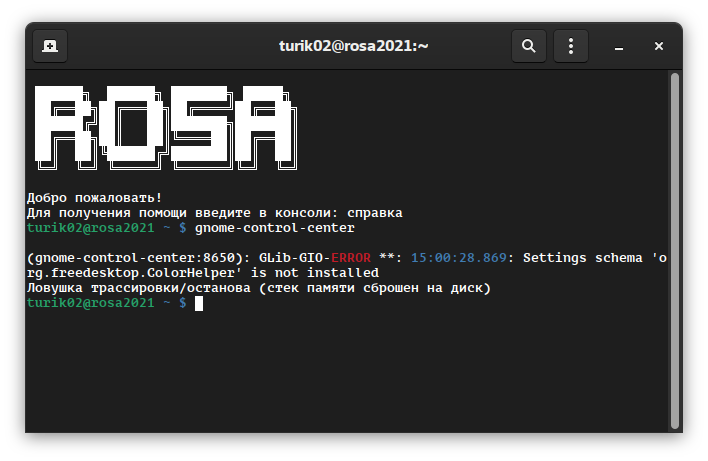Screen dimensions: 708x461
Task: Click the ROSA ASCII art logo
Action: point(166,128)
